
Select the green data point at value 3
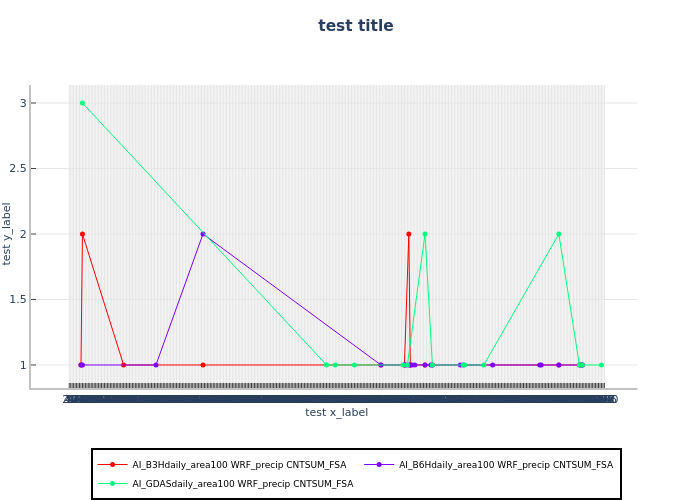pos(82,103)
